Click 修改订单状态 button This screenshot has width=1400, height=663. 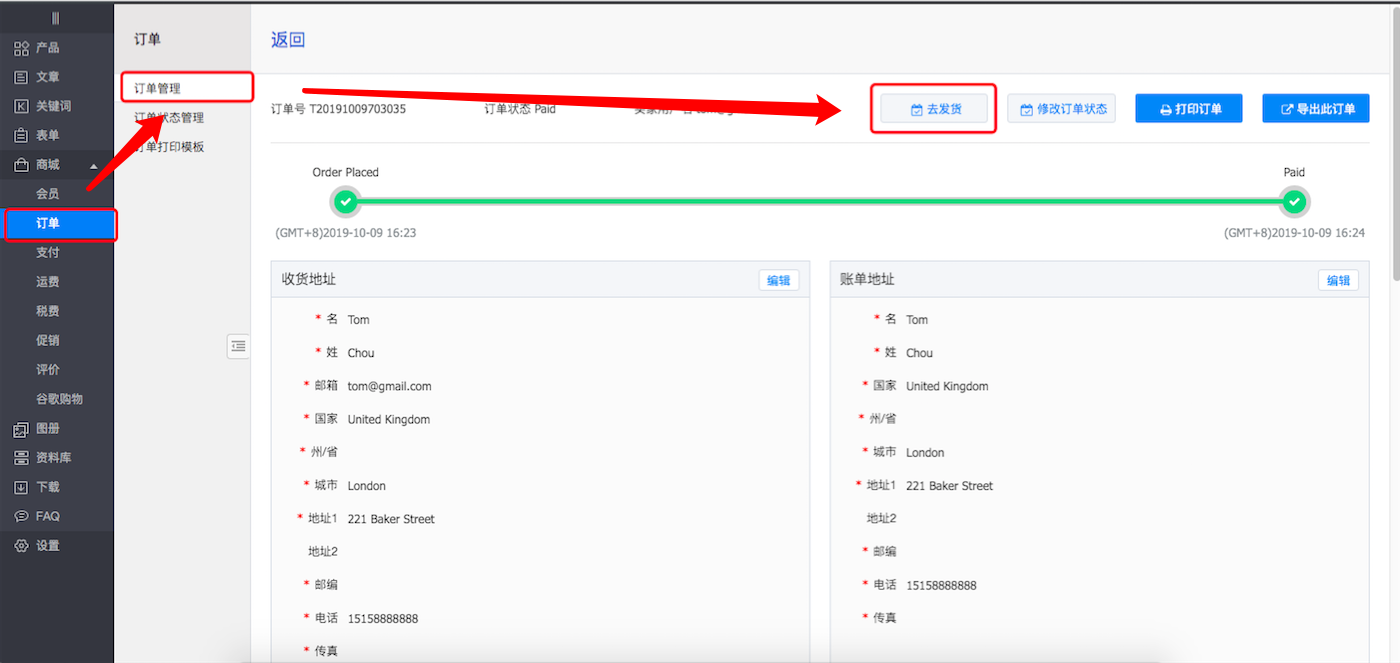(x=1061, y=109)
